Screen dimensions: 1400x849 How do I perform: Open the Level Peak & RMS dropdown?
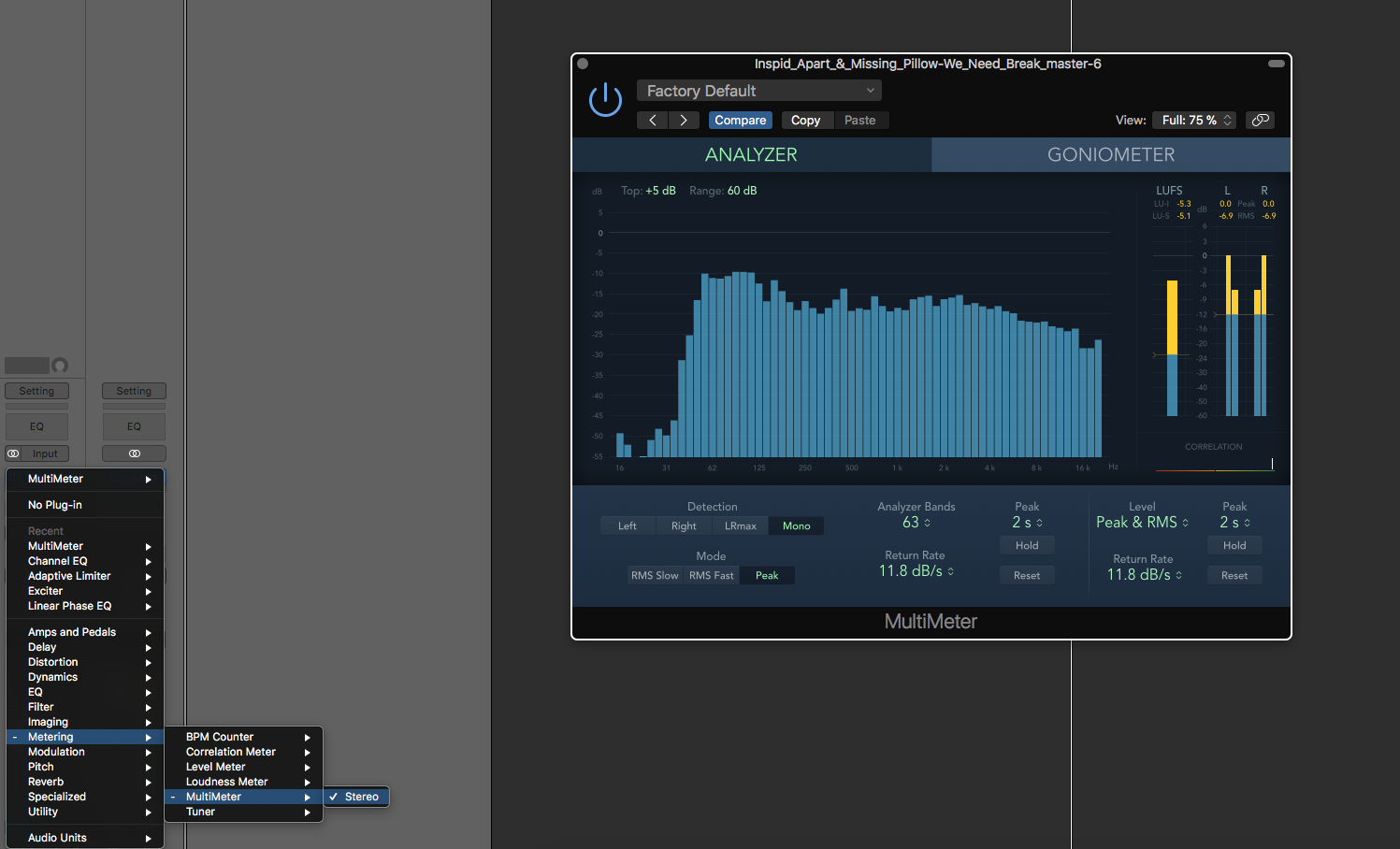(1142, 523)
